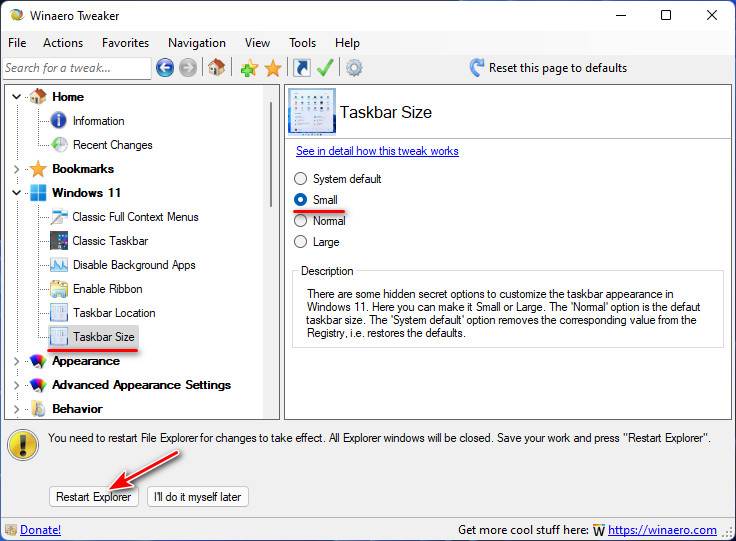Click the Information blue 'i' icon in tree

(59, 121)
